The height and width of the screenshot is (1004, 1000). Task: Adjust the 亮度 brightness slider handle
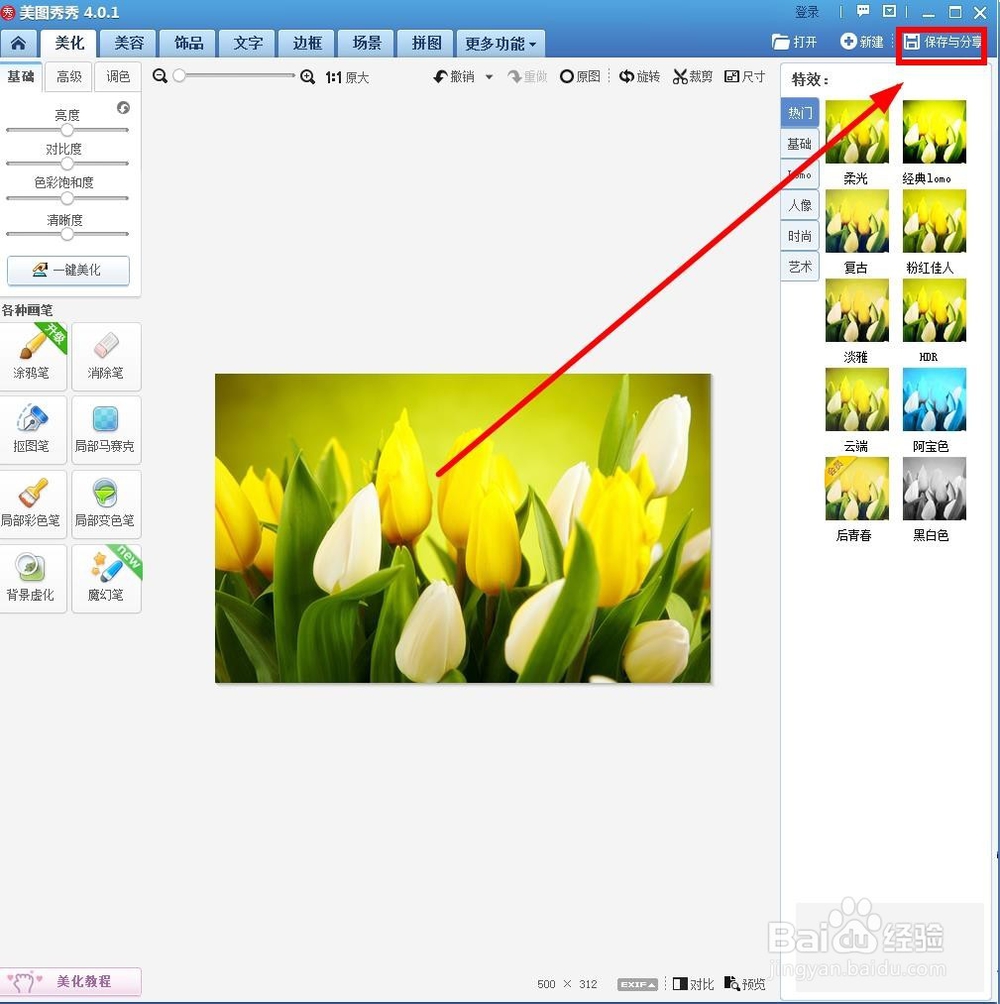coord(67,130)
